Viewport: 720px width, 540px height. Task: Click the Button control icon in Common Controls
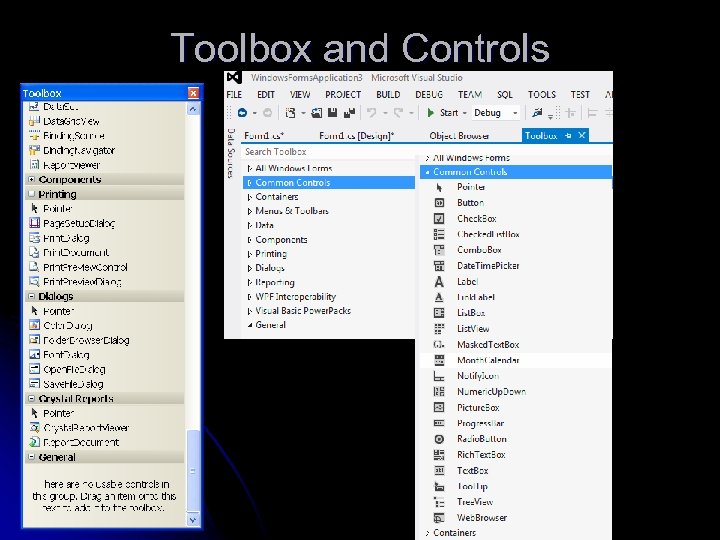tap(439, 202)
